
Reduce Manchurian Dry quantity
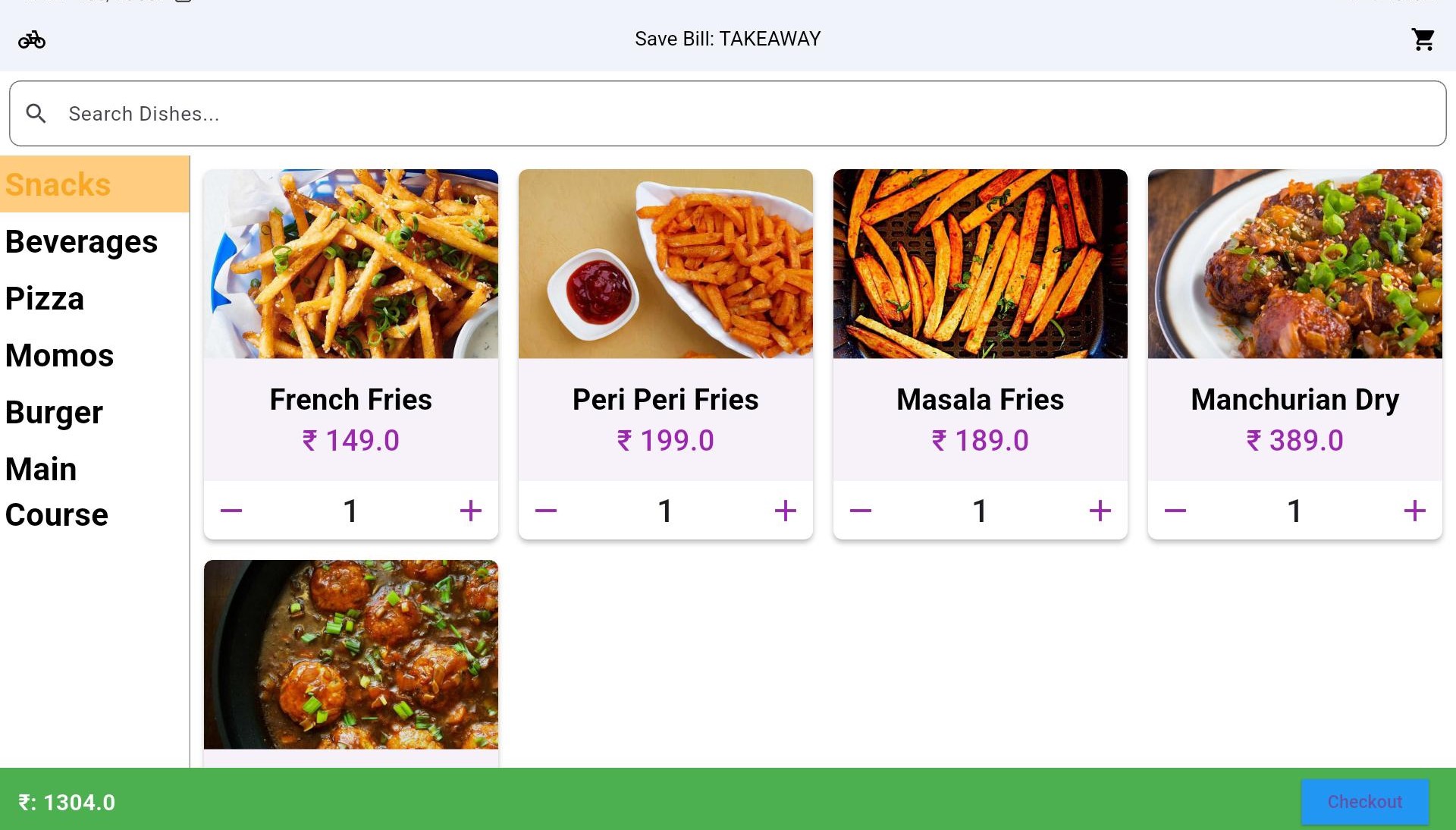coord(1175,511)
